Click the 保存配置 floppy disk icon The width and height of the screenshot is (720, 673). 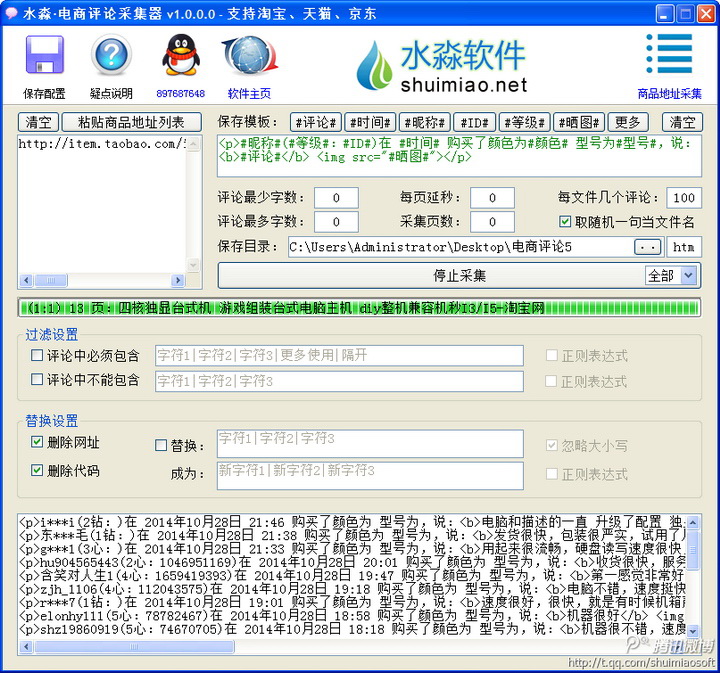point(44,55)
